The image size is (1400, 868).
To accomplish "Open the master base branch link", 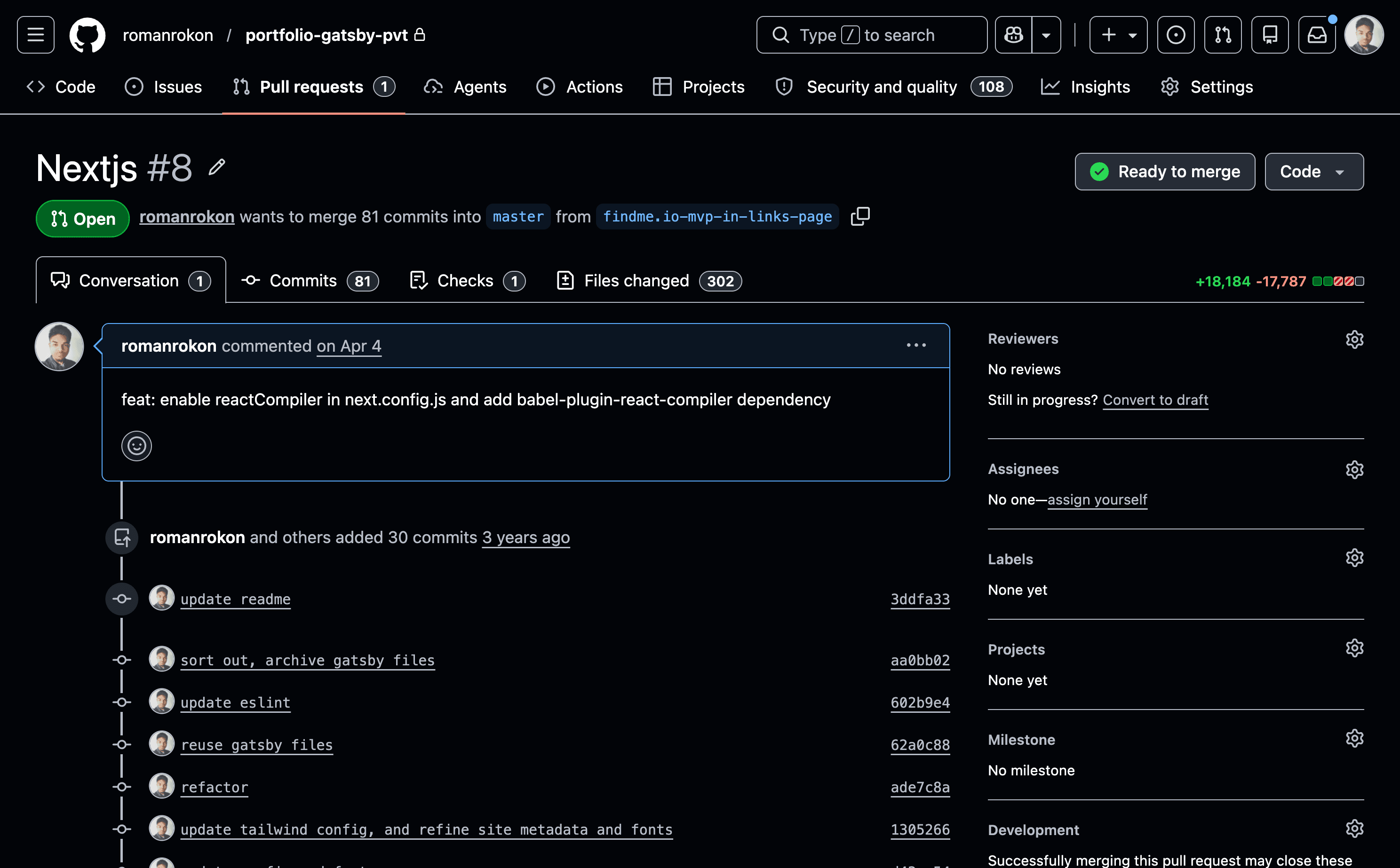I will (x=518, y=217).
